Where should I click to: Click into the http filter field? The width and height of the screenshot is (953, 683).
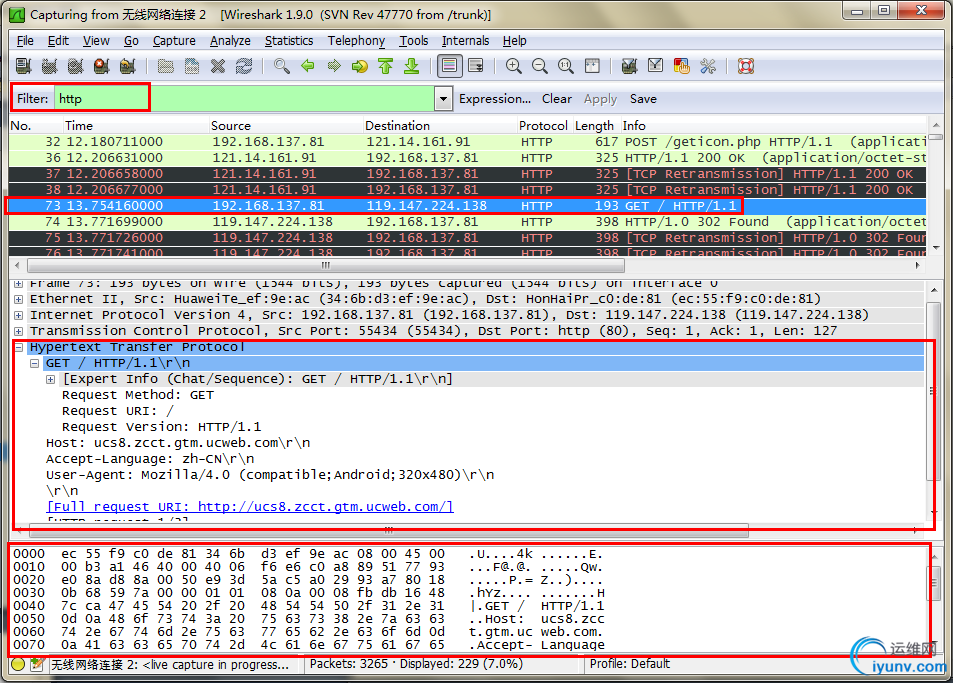tap(244, 98)
